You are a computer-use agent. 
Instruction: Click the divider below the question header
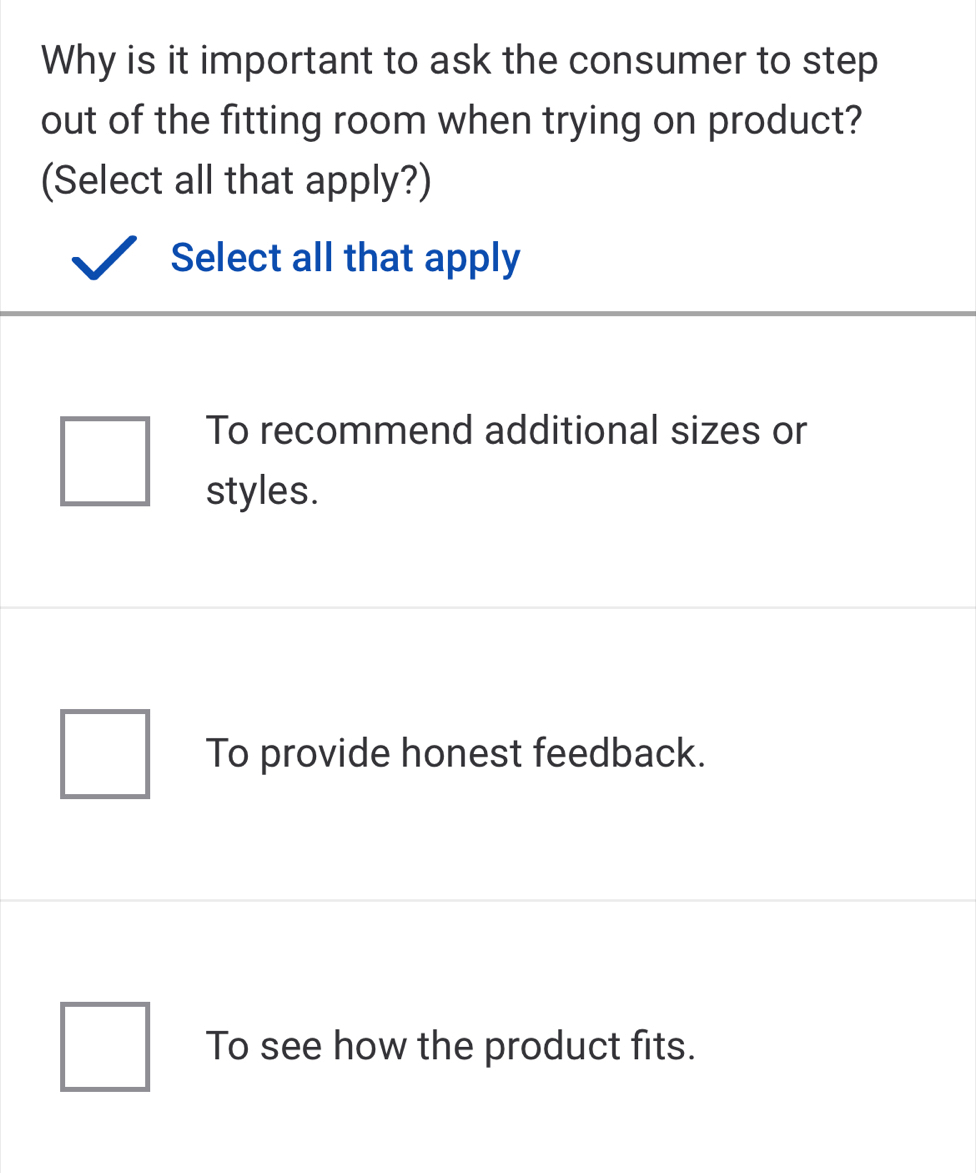pyautogui.click(x=488, y=310)
